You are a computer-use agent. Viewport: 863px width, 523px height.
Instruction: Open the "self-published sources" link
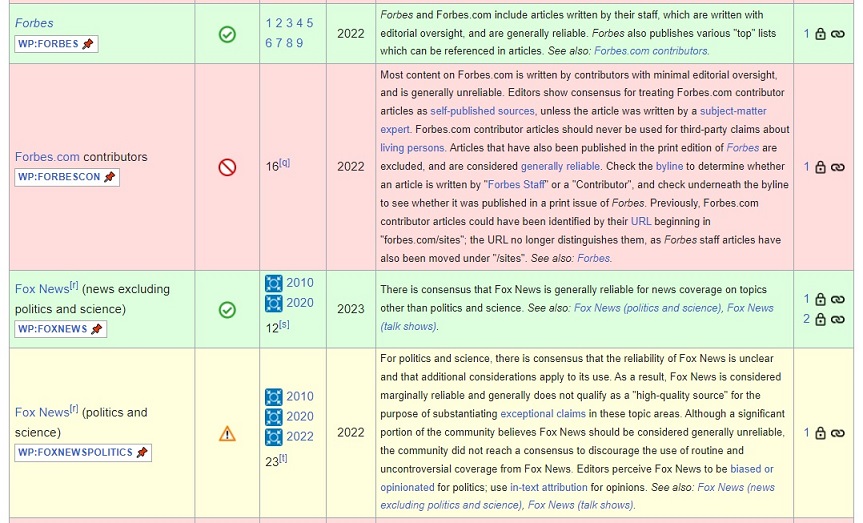coord(482,111)
